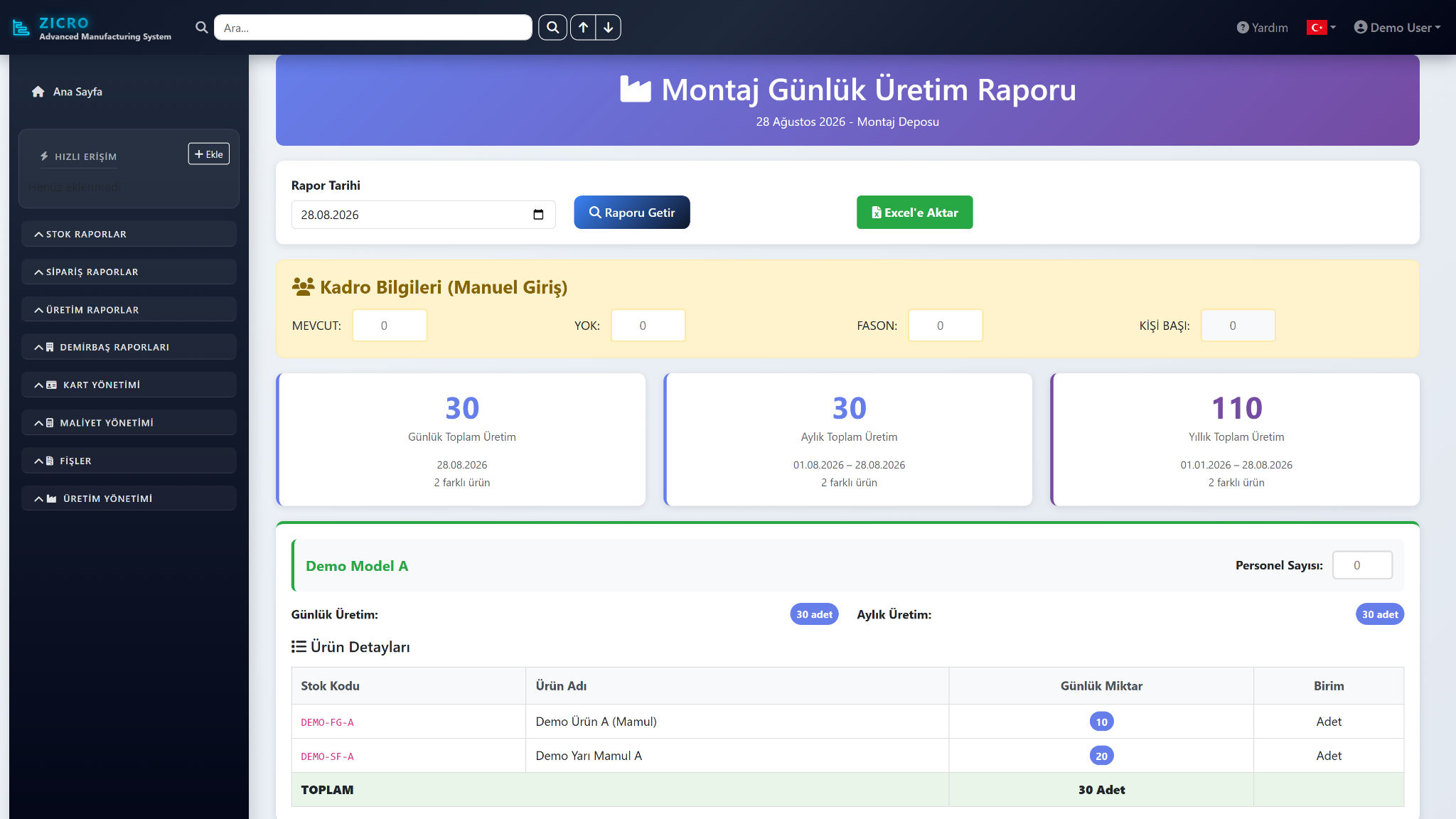Image resolution: width=1456 pixels, height=819 pixels.
Task: Click the 30 adet badge for Günlük Üretim
Action: point(814,614)
